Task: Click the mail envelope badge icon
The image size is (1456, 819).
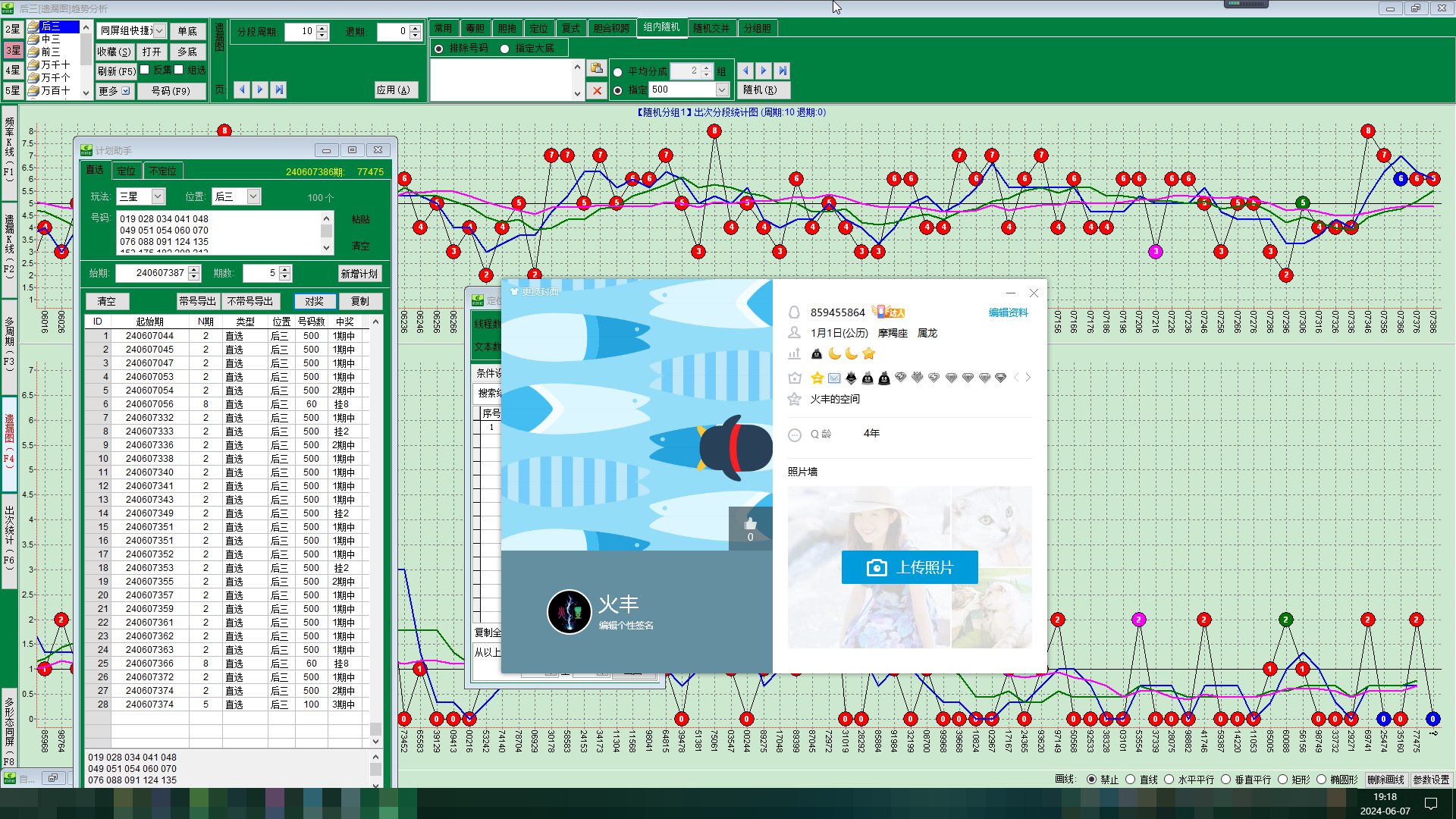Action: [x=833, y=378]
